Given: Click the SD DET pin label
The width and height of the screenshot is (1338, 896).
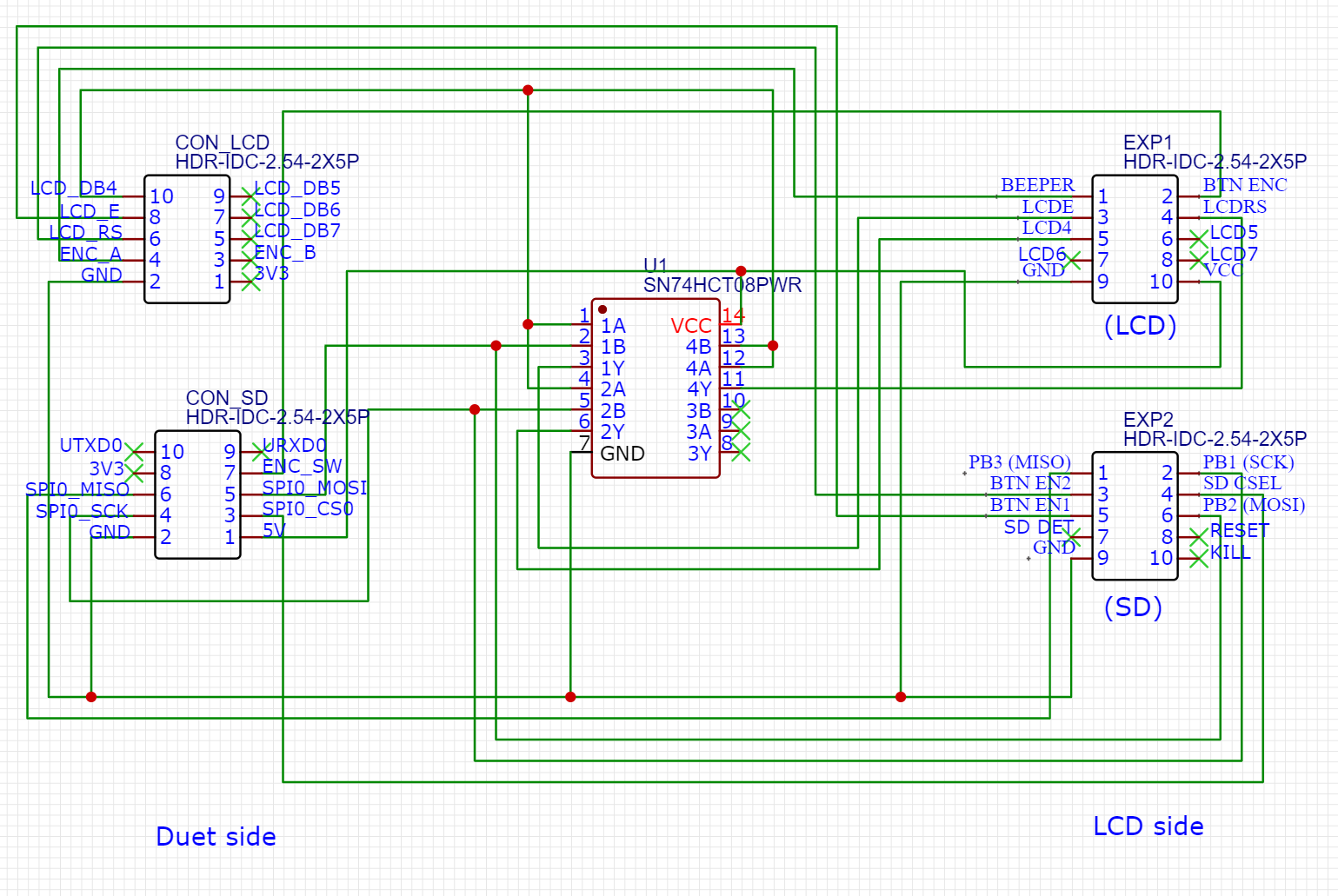Looking at the screenshot, I should pyautogui.click(x=1039, y=528).
